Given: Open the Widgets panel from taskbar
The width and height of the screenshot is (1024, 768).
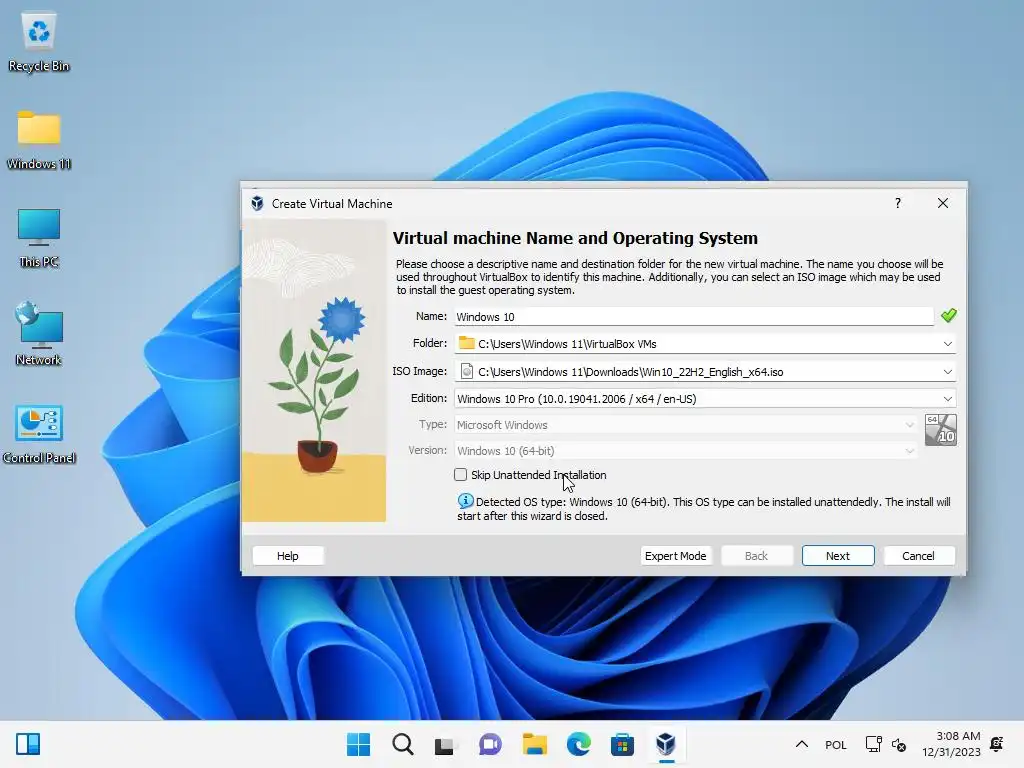Looking at the screenshot, I should [x=28, y=744].
